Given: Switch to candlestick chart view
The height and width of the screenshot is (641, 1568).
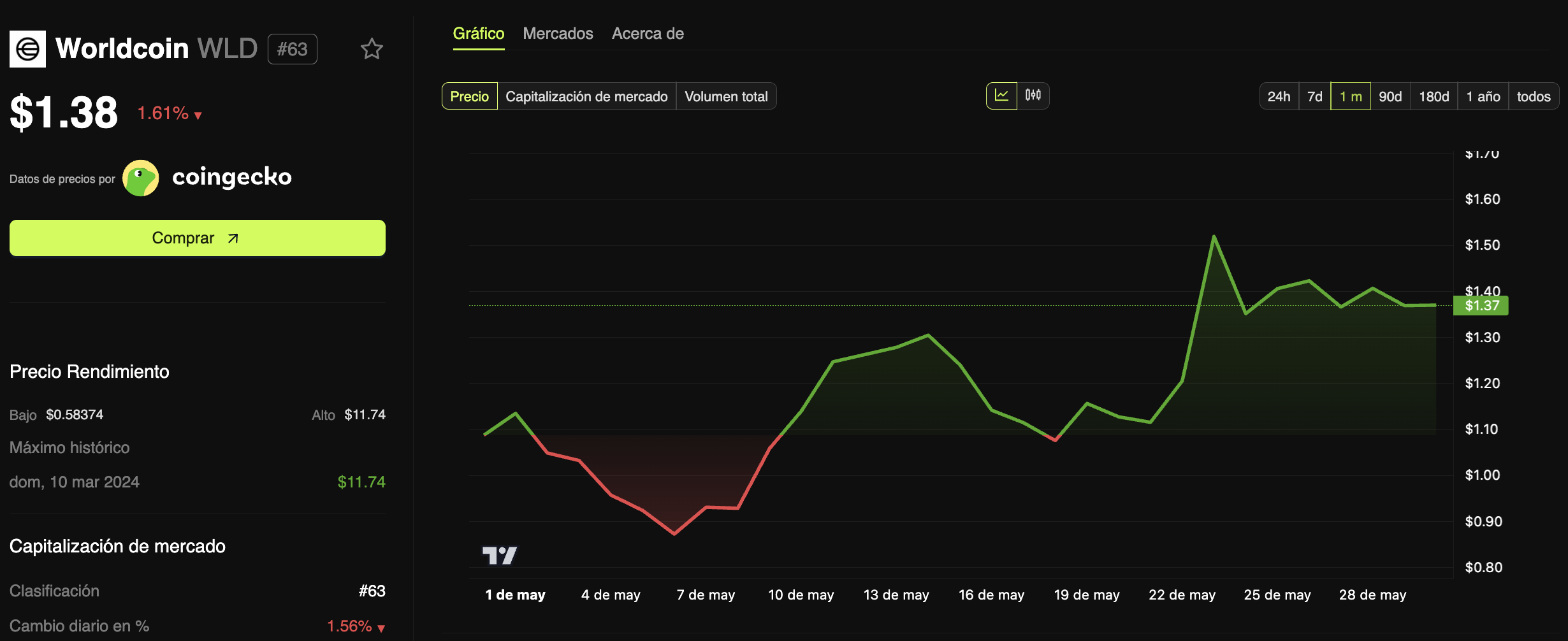Looking at the screenshot, I should [1033, 96].
